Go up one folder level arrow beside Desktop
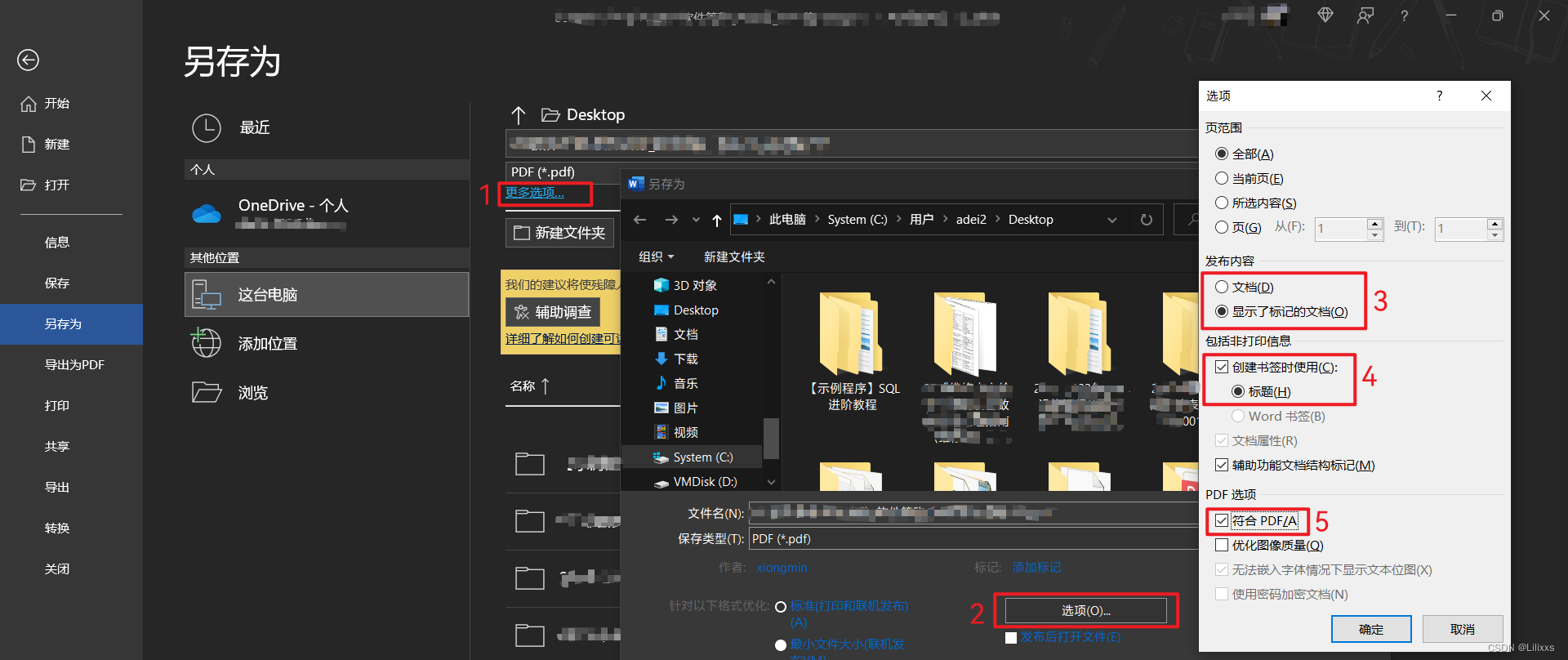1568x660 pixels. (x=519, y=114)
